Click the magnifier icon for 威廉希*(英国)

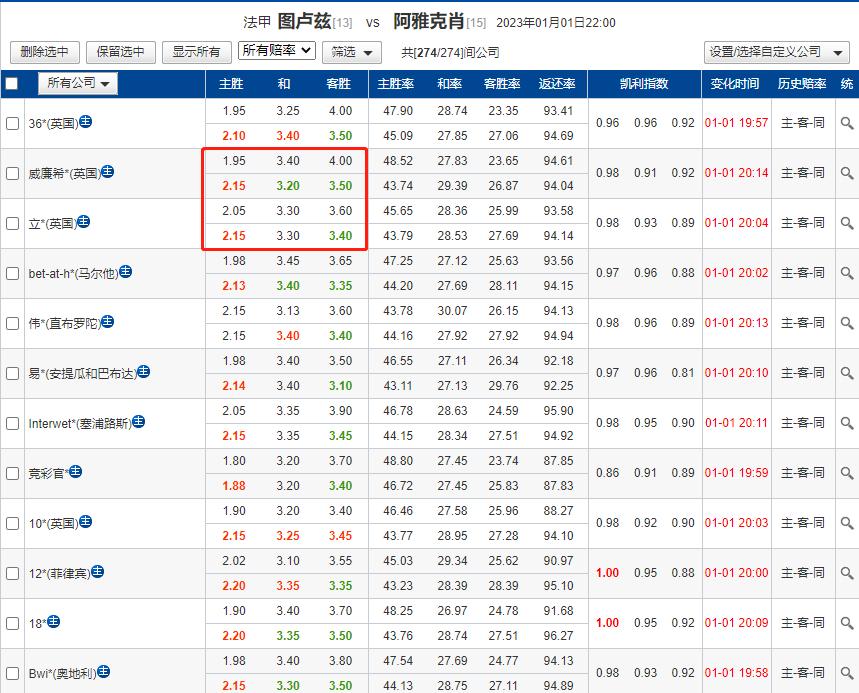pyautogui.click(x=845, y=173)
